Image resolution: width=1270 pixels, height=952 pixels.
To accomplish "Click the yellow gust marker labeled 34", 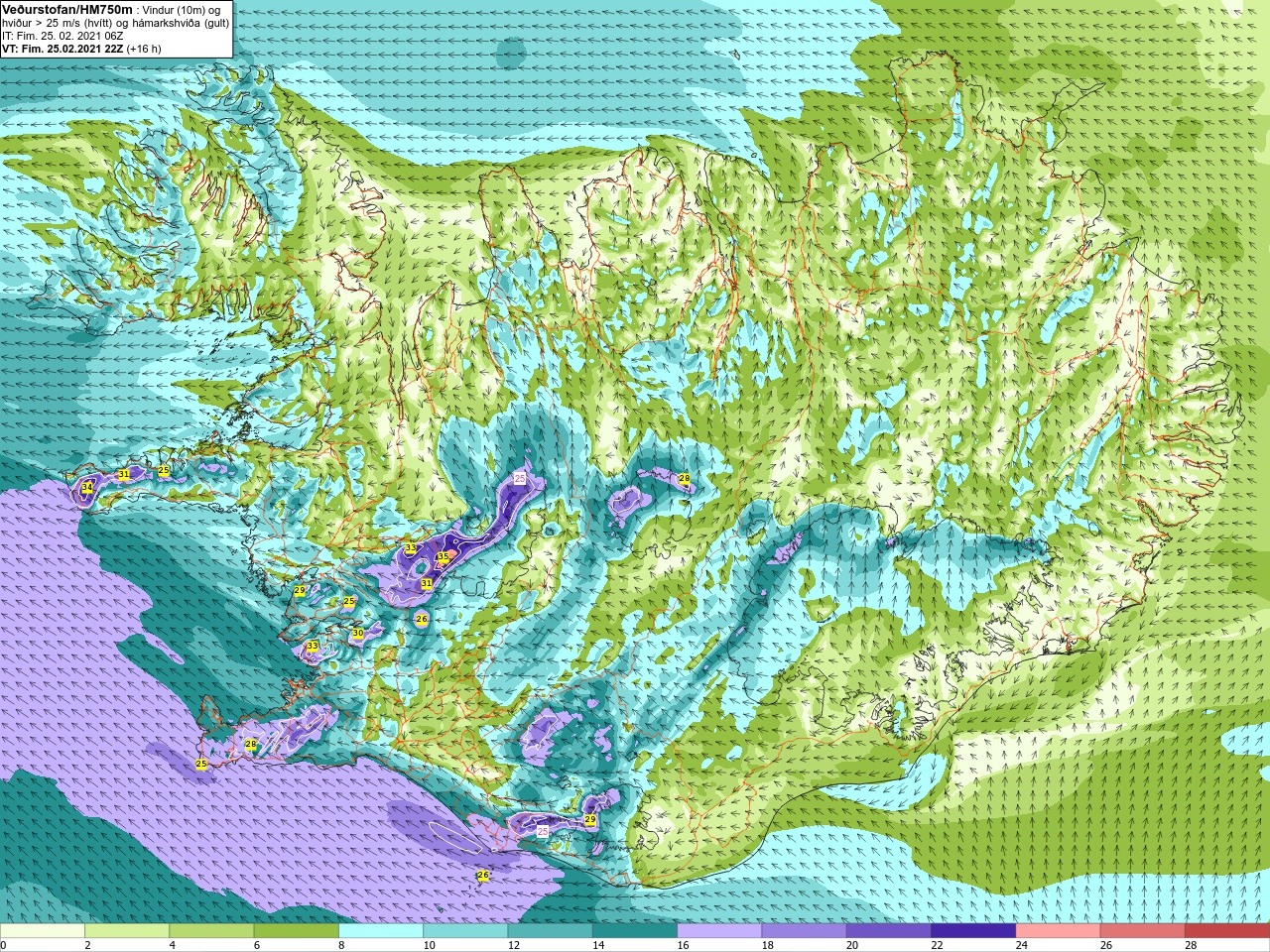I will (87, 488).
